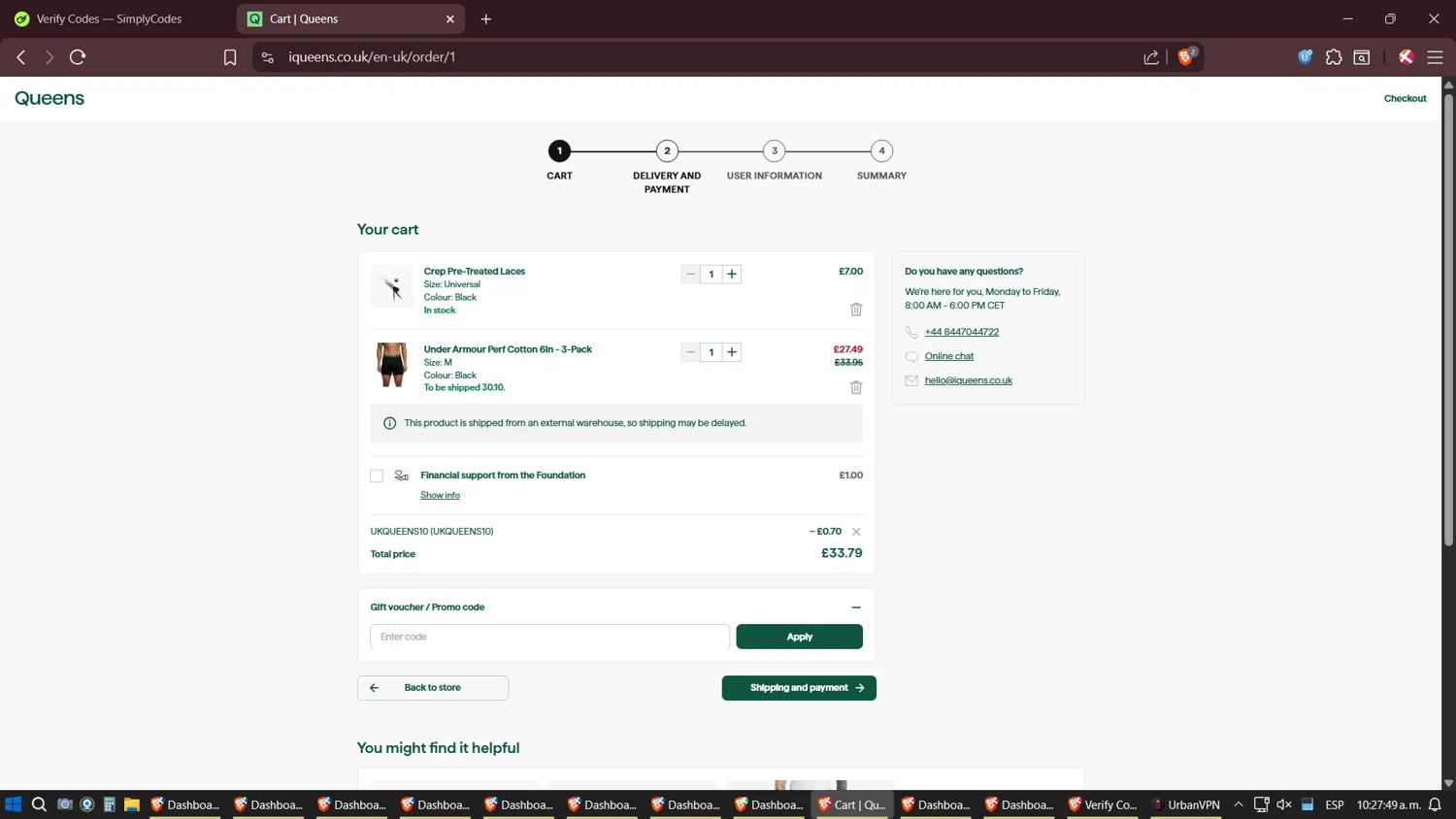Toggle muted volume icon in tray

(1284, 804)
